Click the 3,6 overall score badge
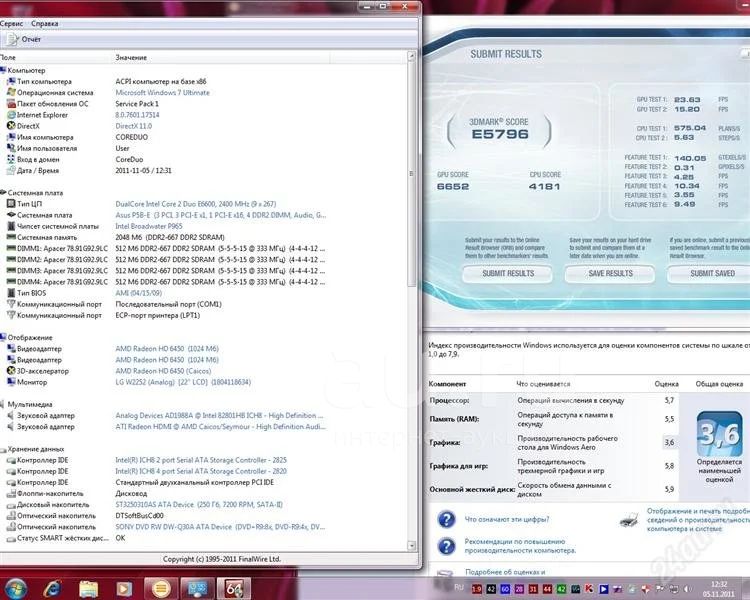 (x=719, y=434)
